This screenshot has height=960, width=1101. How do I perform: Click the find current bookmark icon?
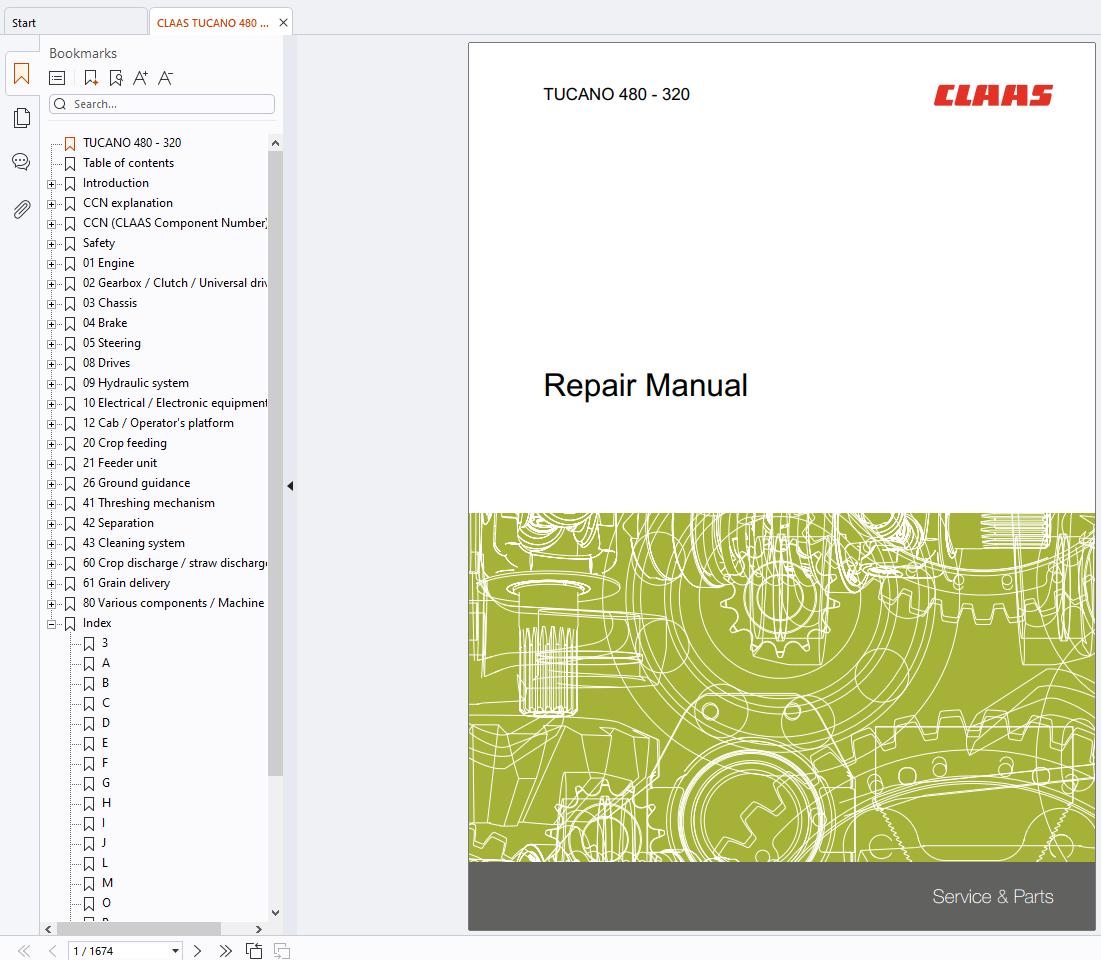point(116,78)
